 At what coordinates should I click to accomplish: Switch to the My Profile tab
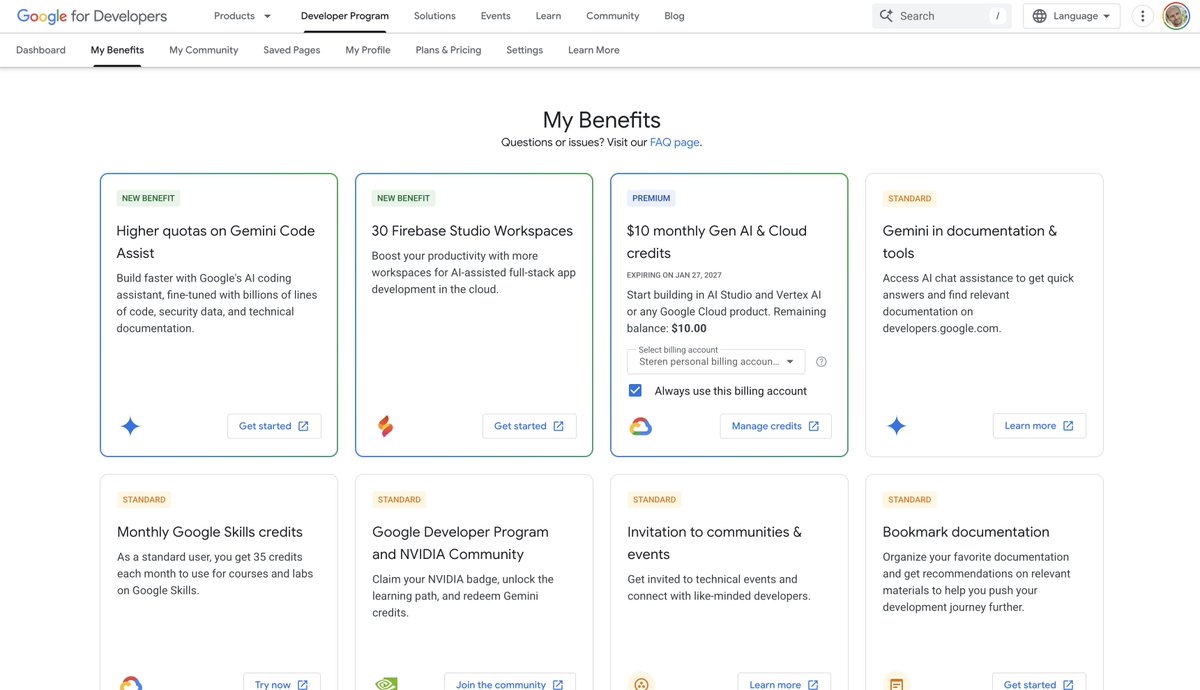pyautogui.click(x=368, y=50)
